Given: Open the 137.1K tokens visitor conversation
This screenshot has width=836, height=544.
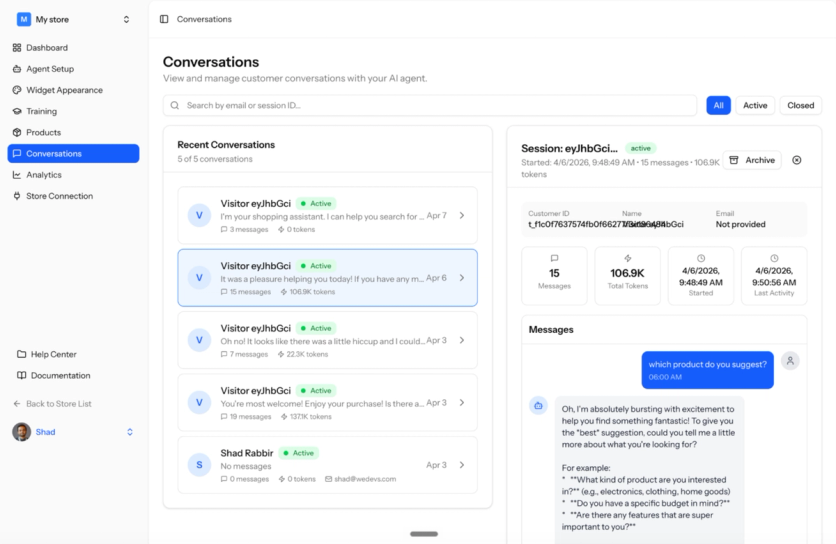Looking at the screenshot, I should click(327, 403).
